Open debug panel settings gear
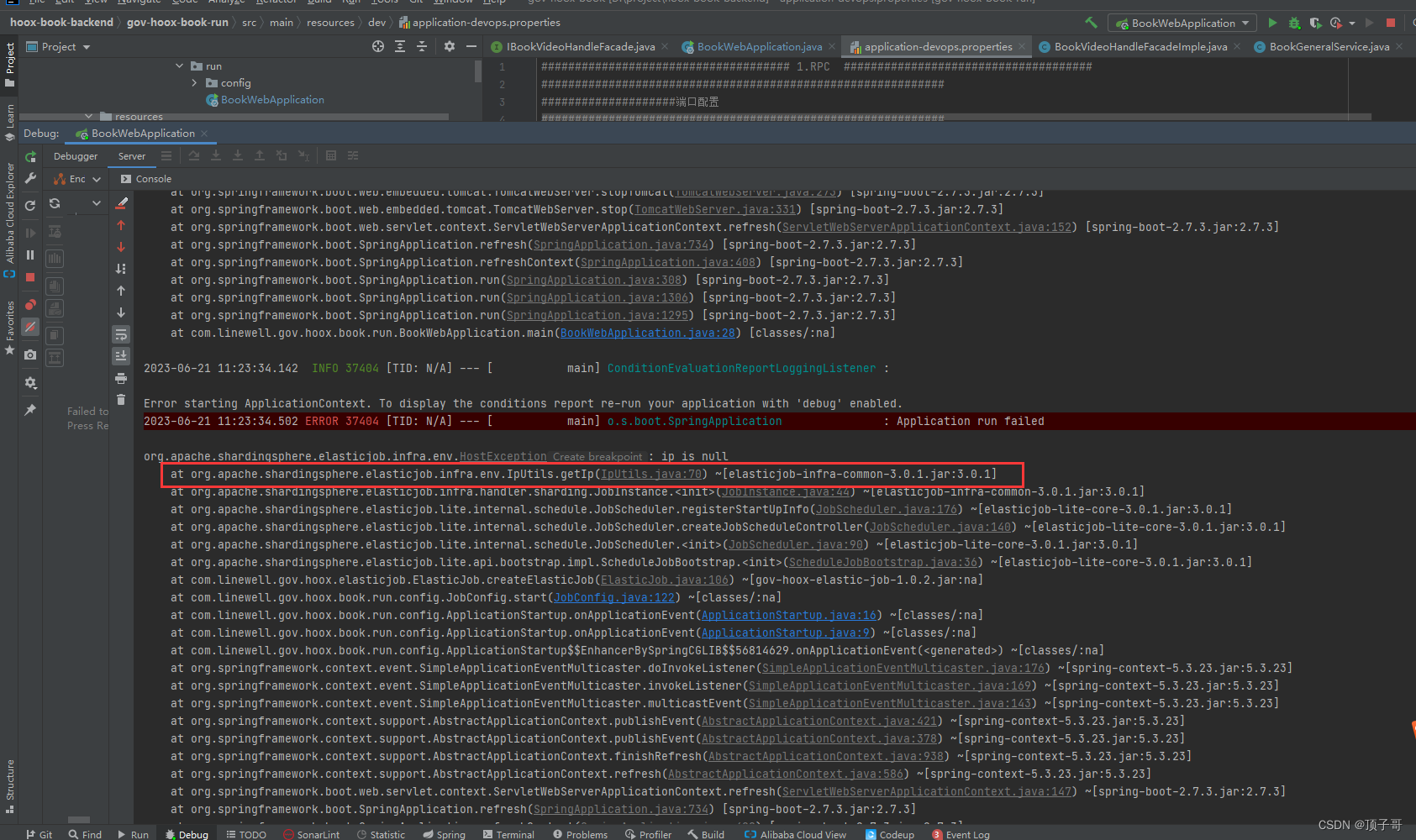 pyautogui.click(x=30, y=382)
